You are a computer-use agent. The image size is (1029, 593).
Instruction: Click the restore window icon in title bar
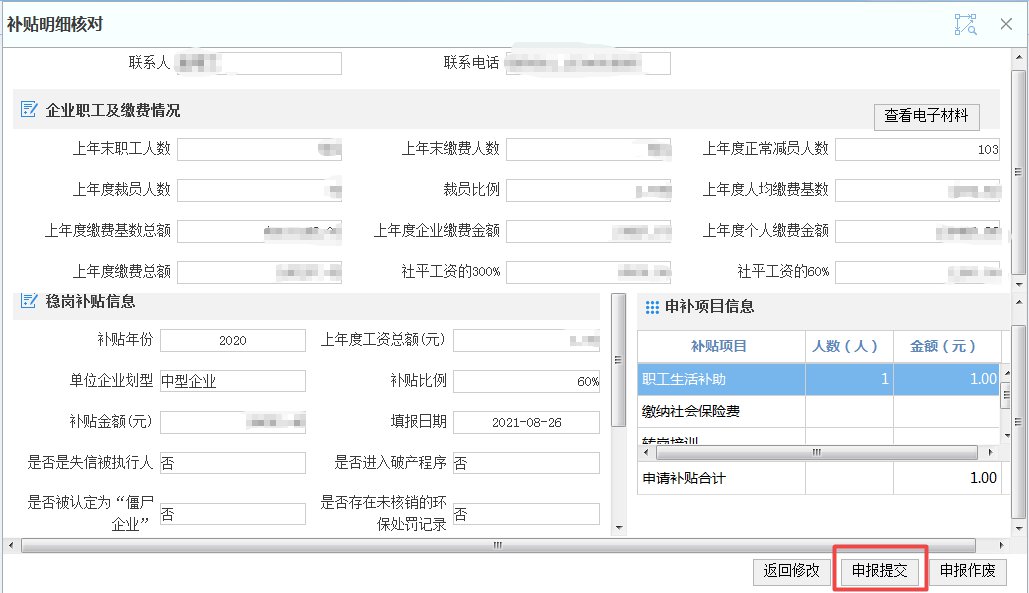[x=964, y=24]
